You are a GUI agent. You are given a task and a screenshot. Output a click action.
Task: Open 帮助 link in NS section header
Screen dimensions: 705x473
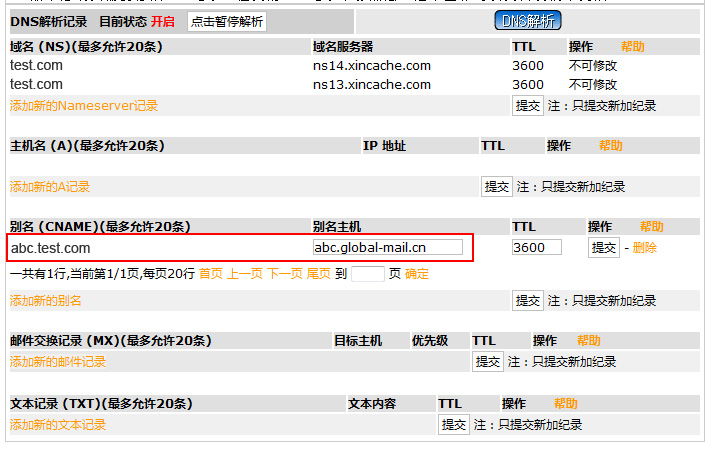(x=633, y=47)
